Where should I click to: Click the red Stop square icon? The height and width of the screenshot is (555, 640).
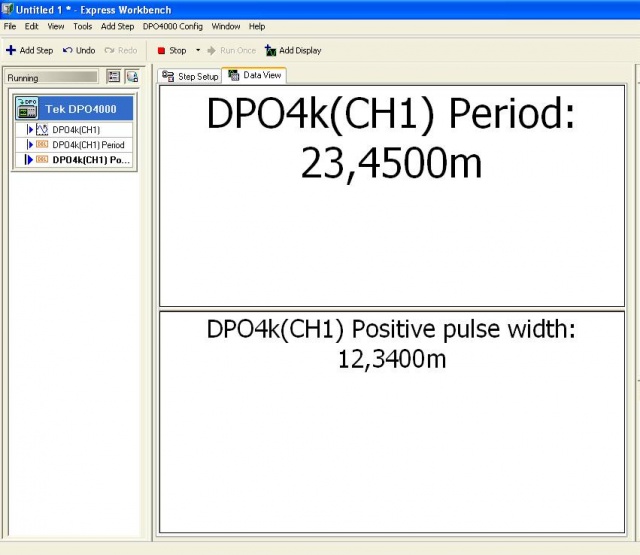click(x=161, y=51)
